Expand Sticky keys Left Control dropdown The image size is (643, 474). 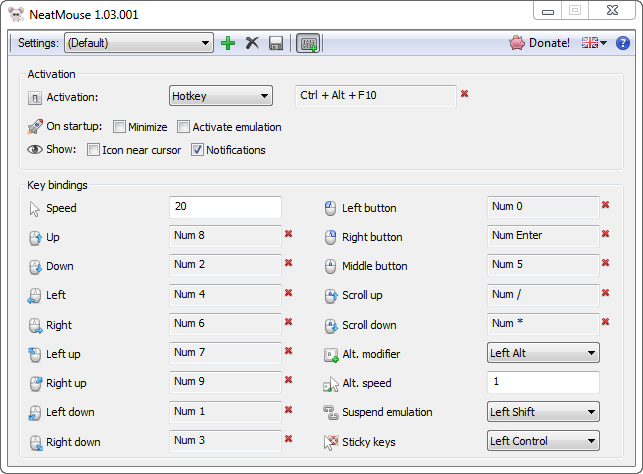point(543,441)
